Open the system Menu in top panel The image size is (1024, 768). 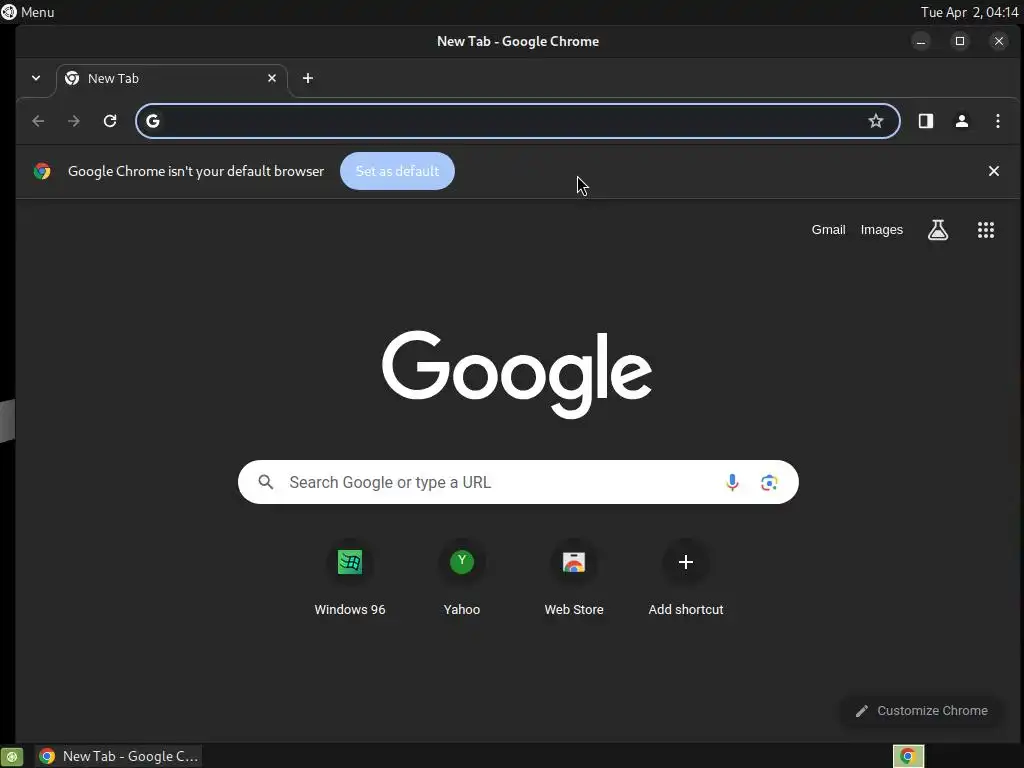click(x=28, y=12)
